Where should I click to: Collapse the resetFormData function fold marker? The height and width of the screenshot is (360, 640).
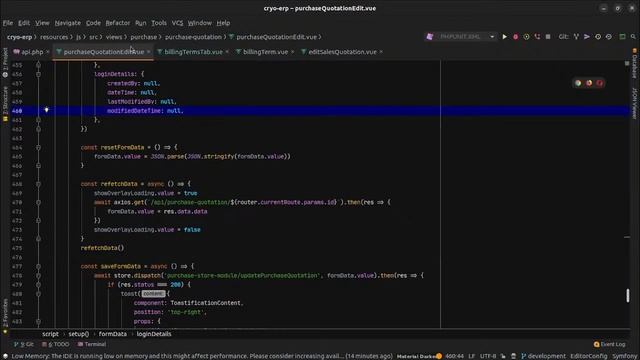38,147
